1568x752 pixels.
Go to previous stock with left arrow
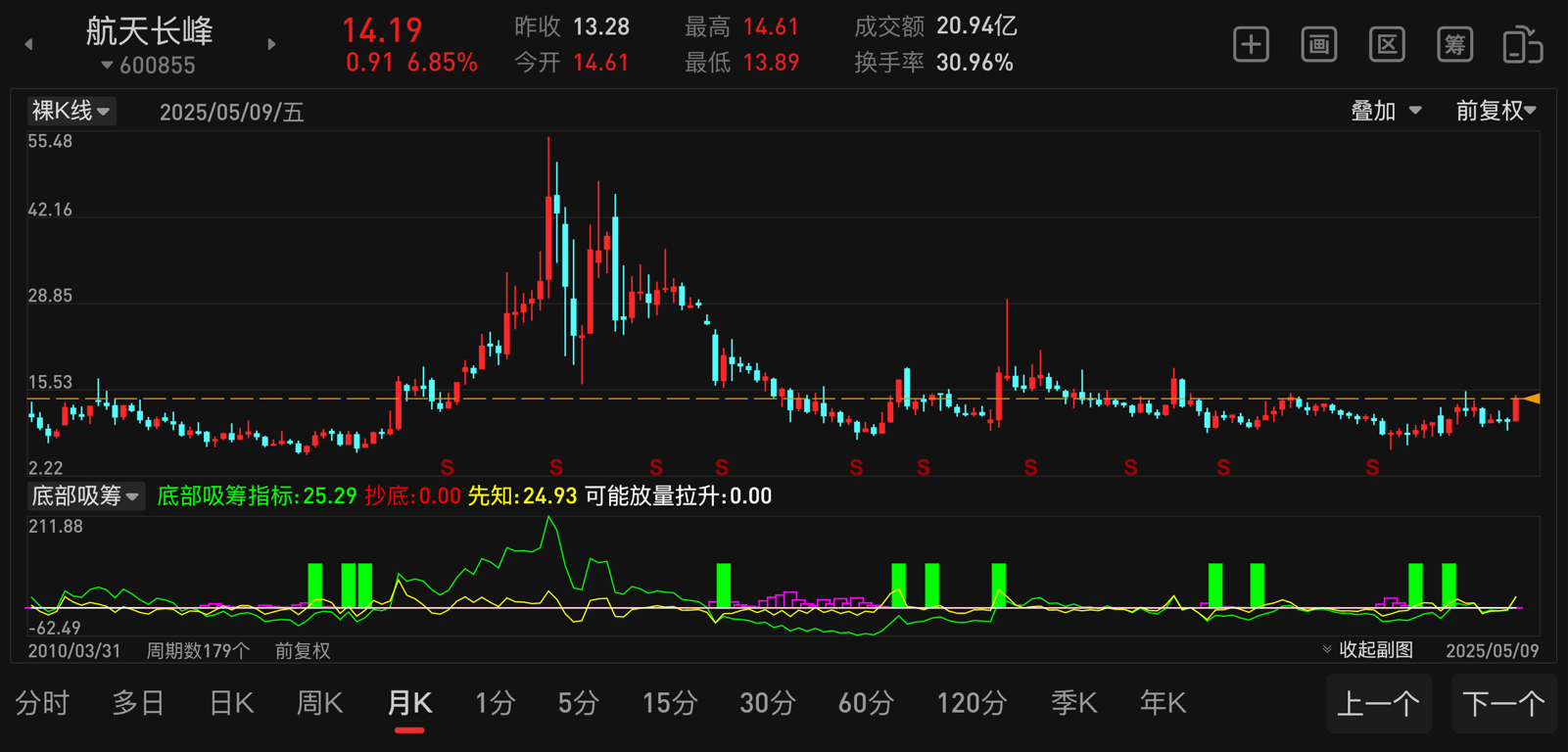tap(28, 44)
